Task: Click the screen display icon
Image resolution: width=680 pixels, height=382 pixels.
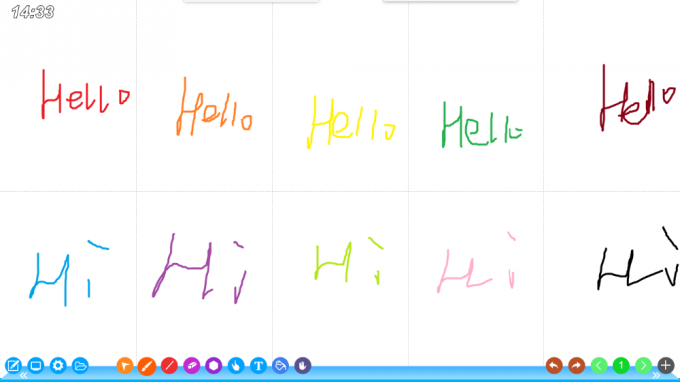Action: pyautogui.click(x=36, y=366)
